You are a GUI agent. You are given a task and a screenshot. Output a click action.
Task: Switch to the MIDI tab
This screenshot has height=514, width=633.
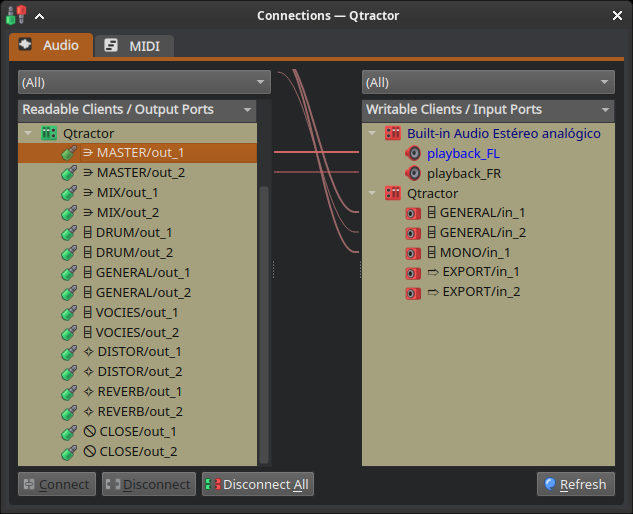pos(134,46)
